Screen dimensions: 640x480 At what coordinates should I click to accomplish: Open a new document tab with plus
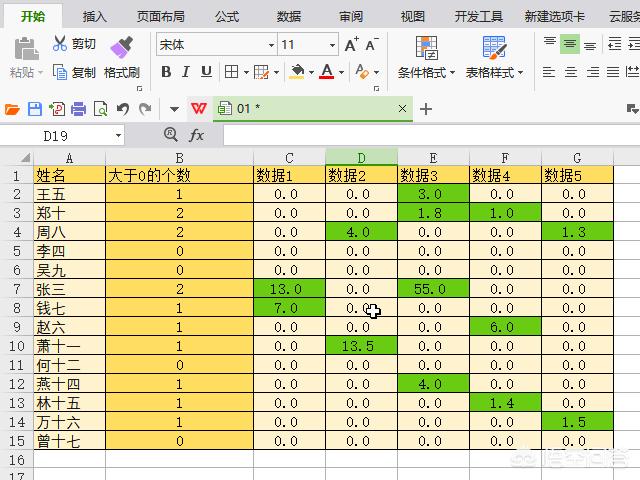click(426, 109)
